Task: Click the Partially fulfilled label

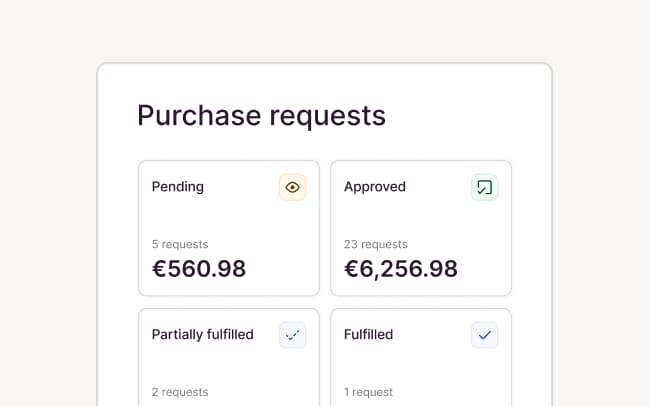Action: (202, 334)
